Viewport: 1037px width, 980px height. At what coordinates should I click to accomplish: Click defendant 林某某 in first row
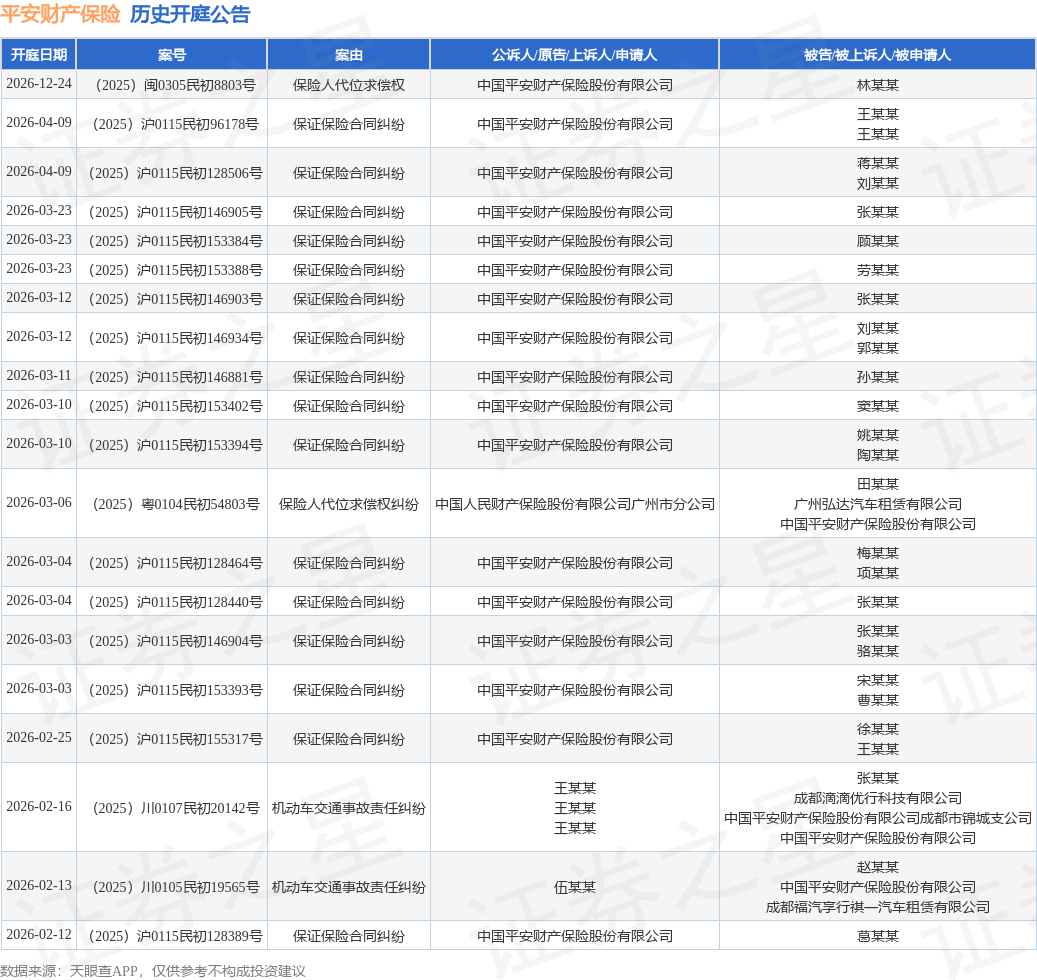877,85
